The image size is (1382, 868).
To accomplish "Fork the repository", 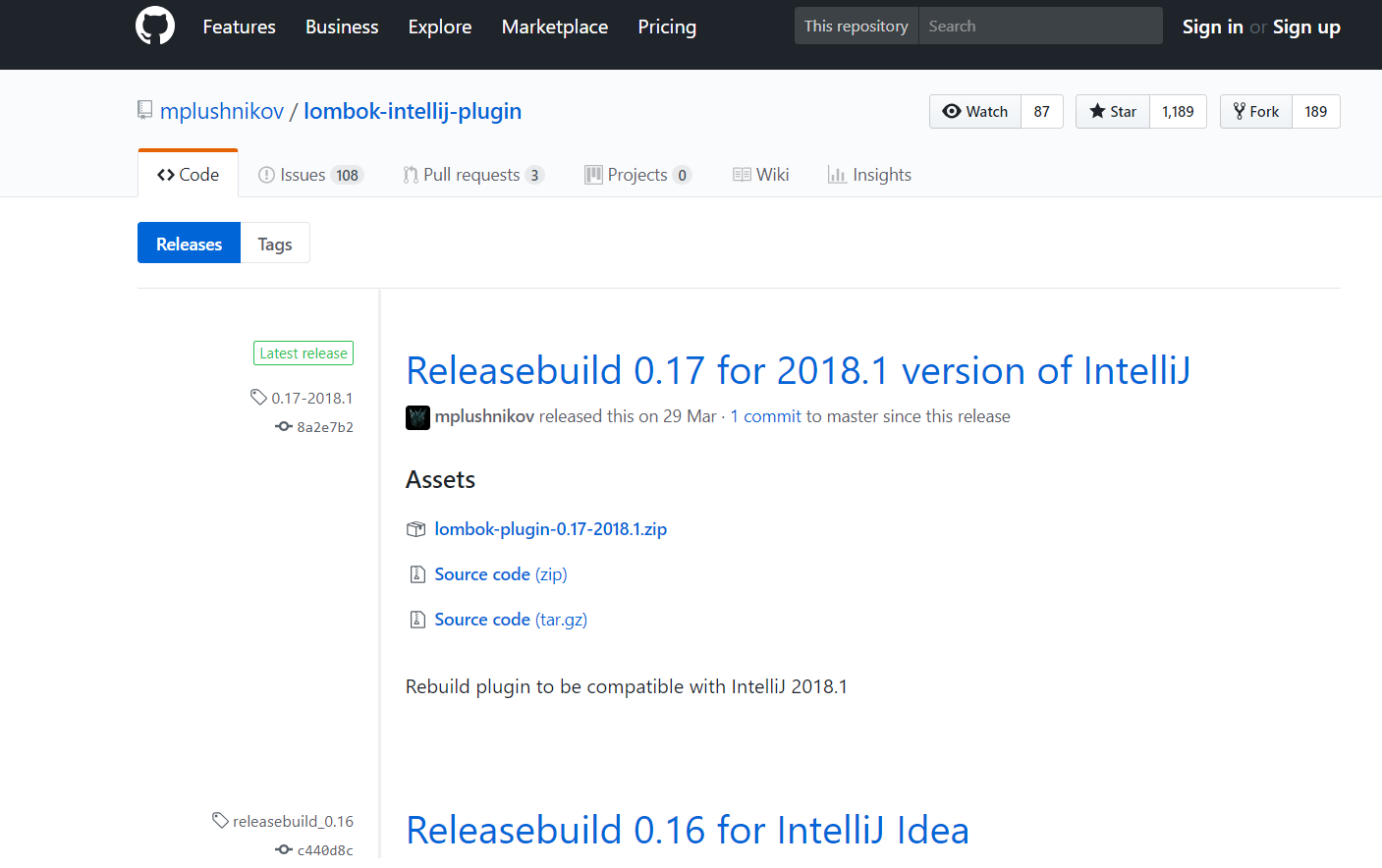I will click(1256, 111).
